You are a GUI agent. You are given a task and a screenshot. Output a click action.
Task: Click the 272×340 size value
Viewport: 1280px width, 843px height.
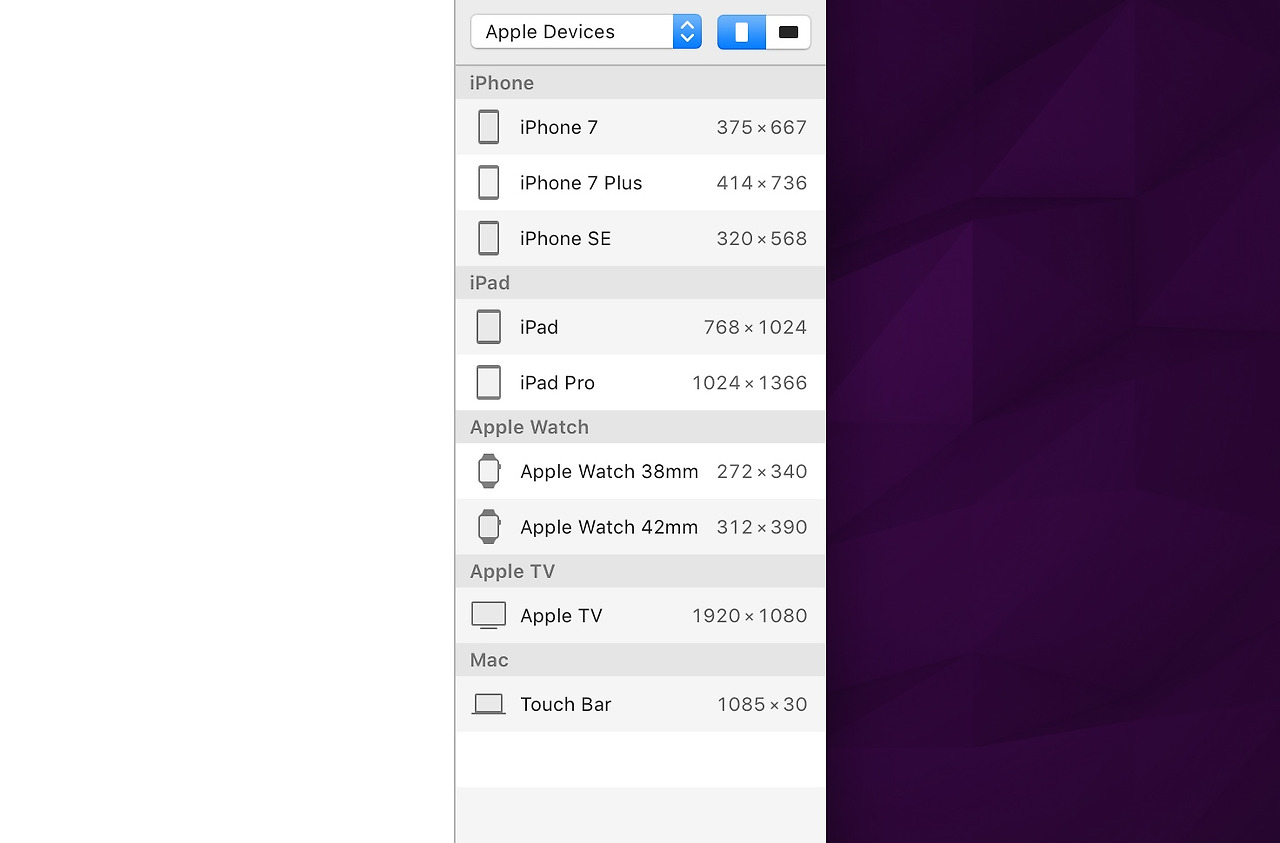pos(761,471)
